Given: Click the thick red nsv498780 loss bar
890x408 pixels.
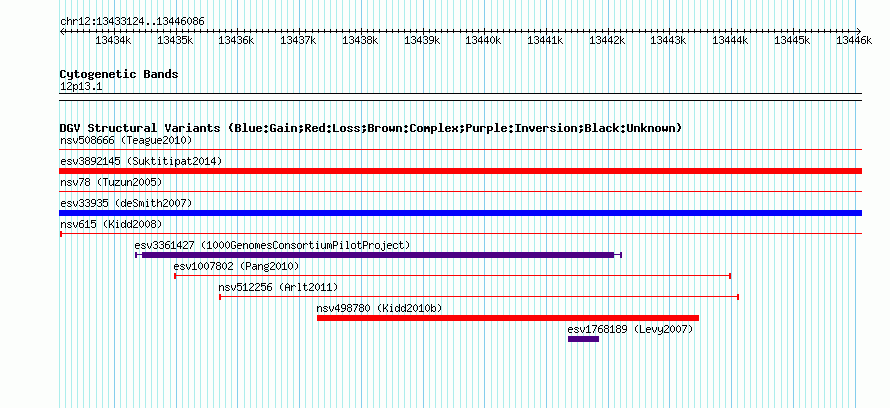Looking at the screenshot, I should (x=508, y=318).
